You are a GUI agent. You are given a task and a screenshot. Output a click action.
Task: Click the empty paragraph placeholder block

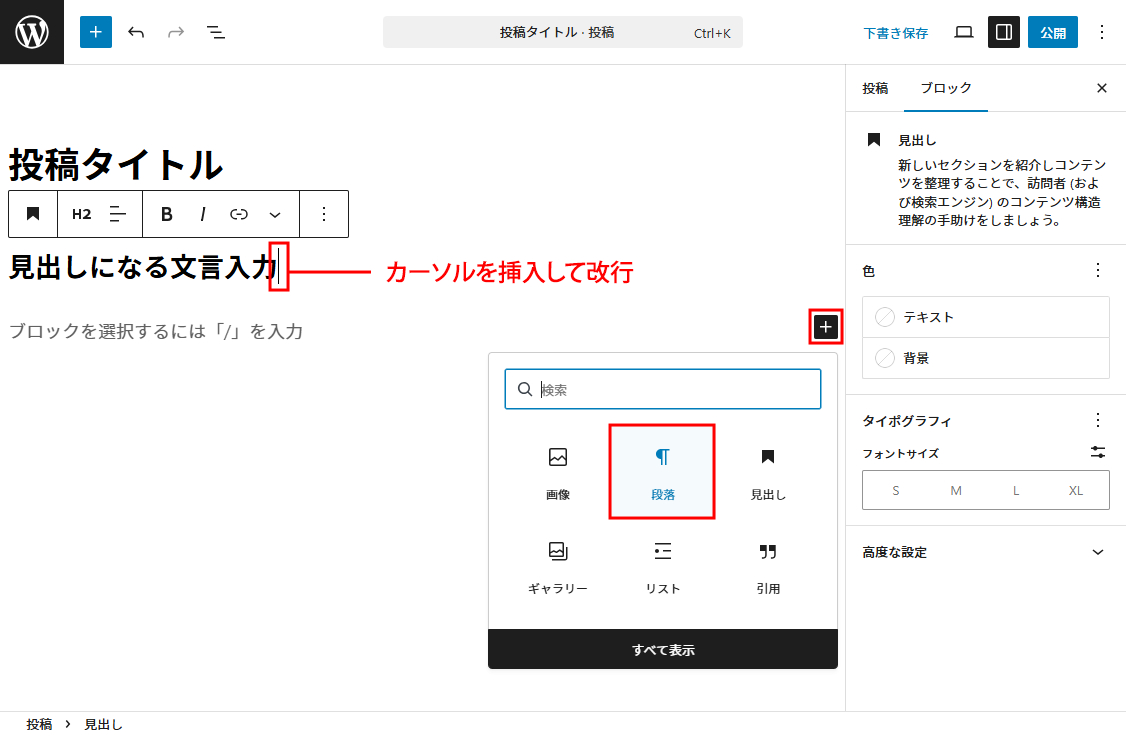156,331
